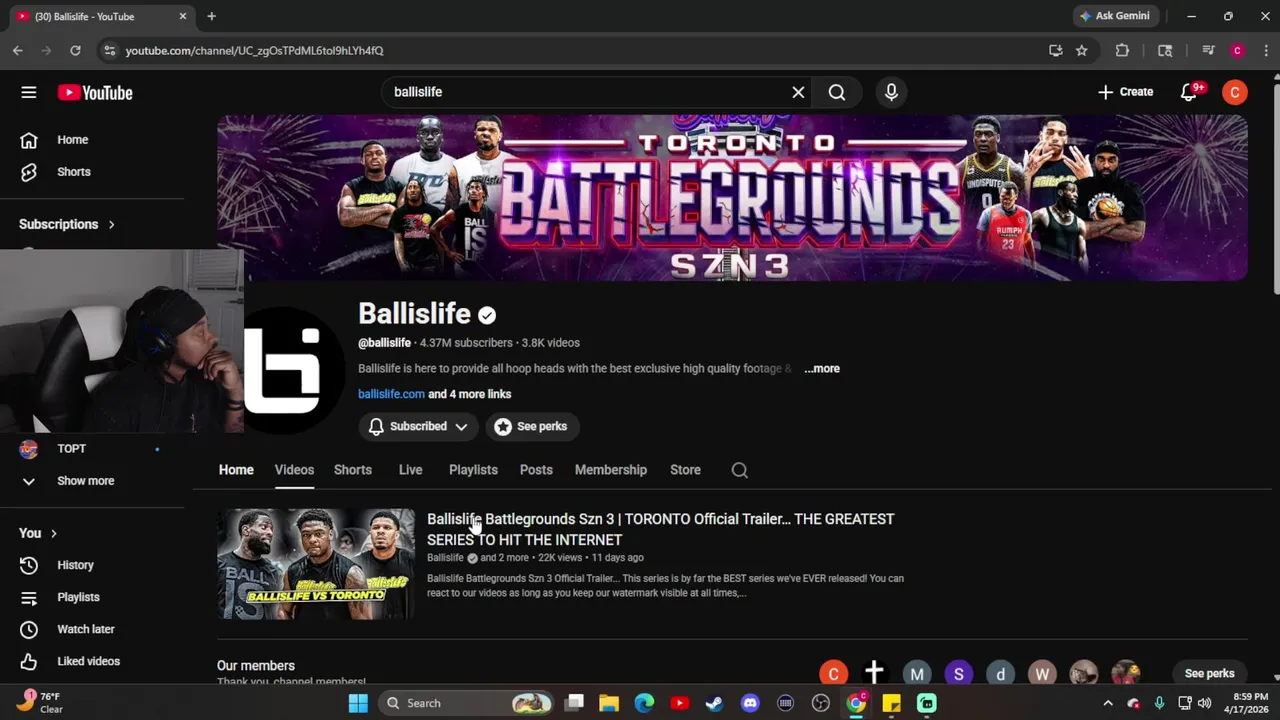The image size is (1280, 720).
Task: Open the account avatar menu in YouTube
Action: pyautogui.click(x=1235, y=92)
